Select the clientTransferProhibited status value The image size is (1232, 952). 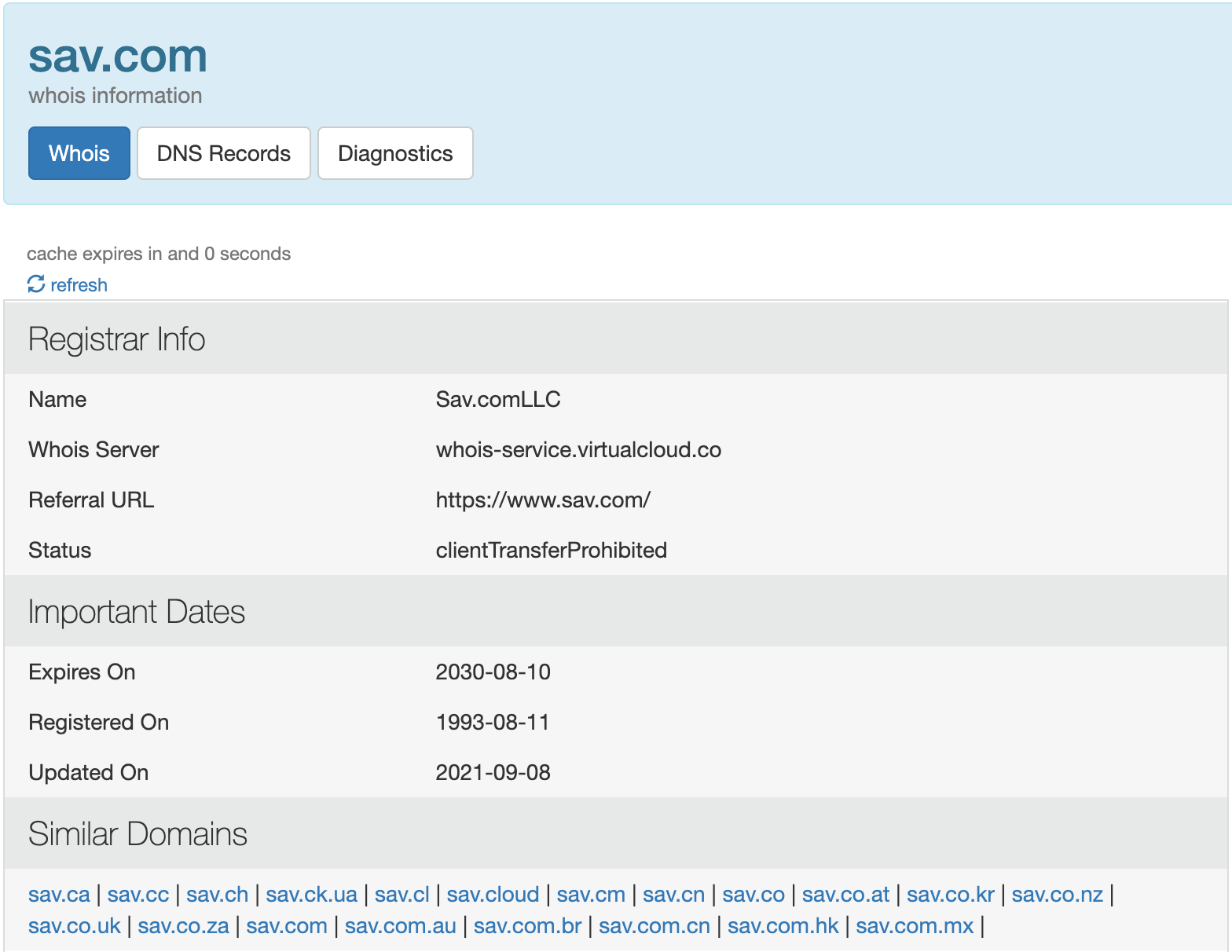point(552,550)
